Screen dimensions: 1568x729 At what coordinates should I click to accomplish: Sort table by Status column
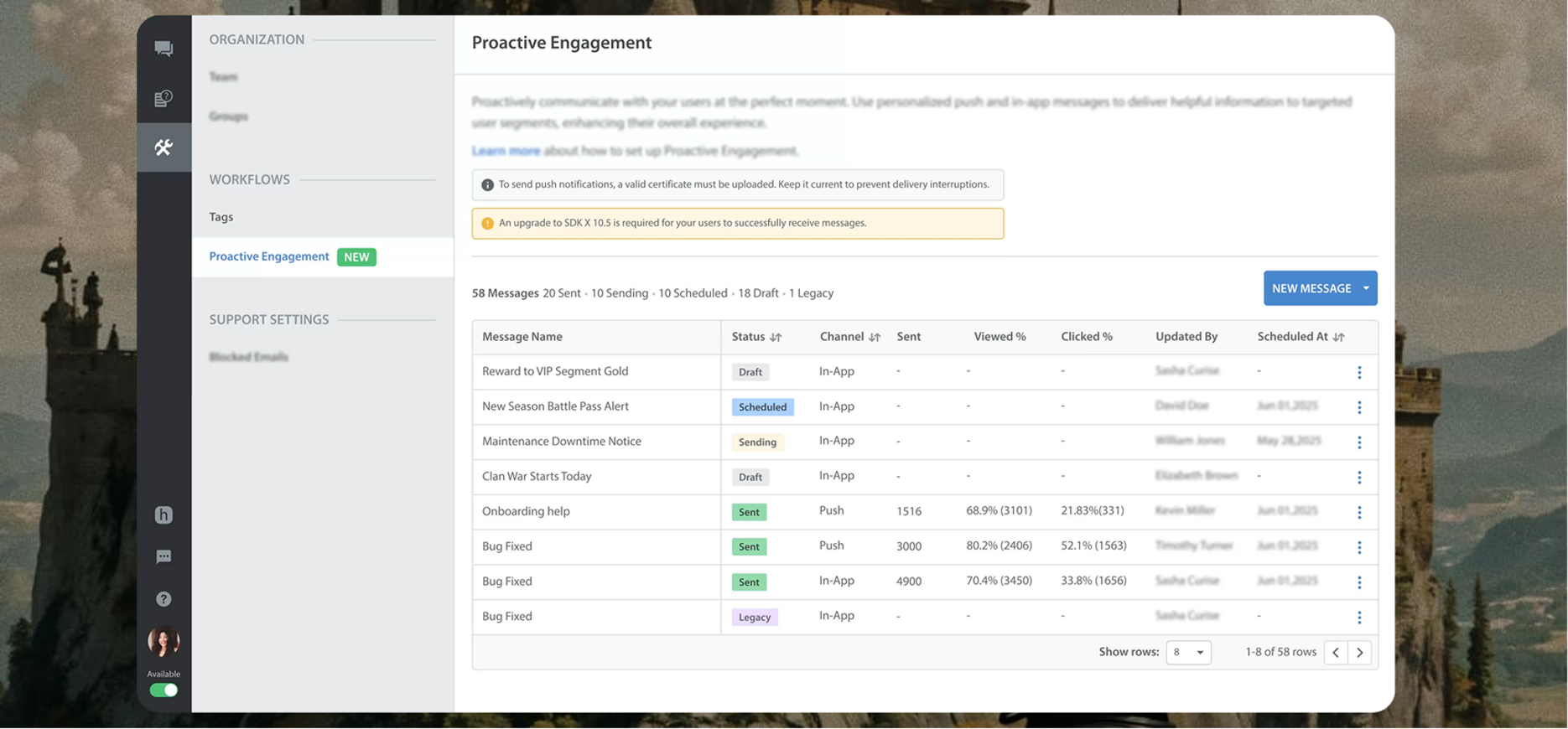coord(776,337)
